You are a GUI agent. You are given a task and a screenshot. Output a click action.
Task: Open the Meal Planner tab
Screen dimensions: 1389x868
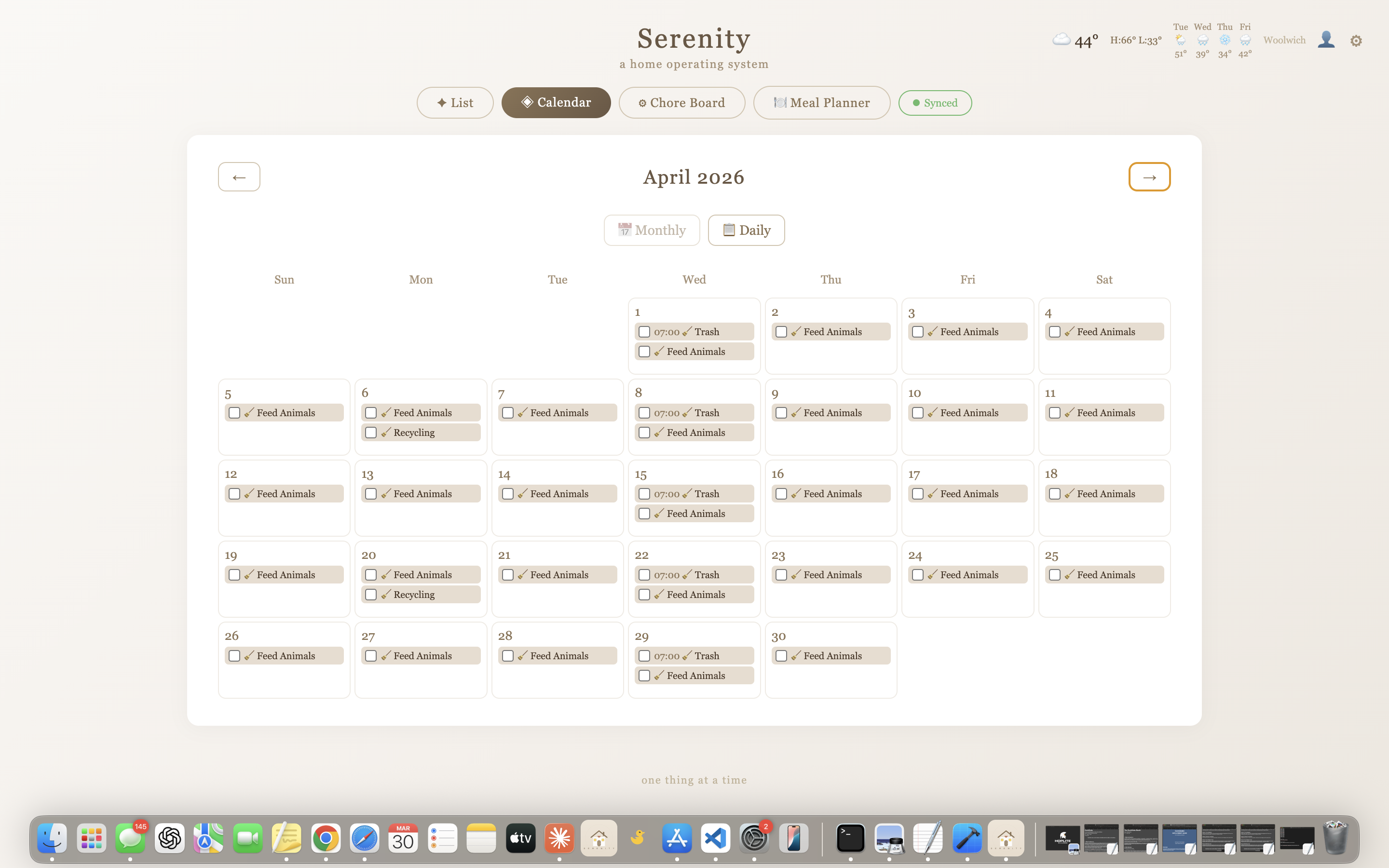821,103
